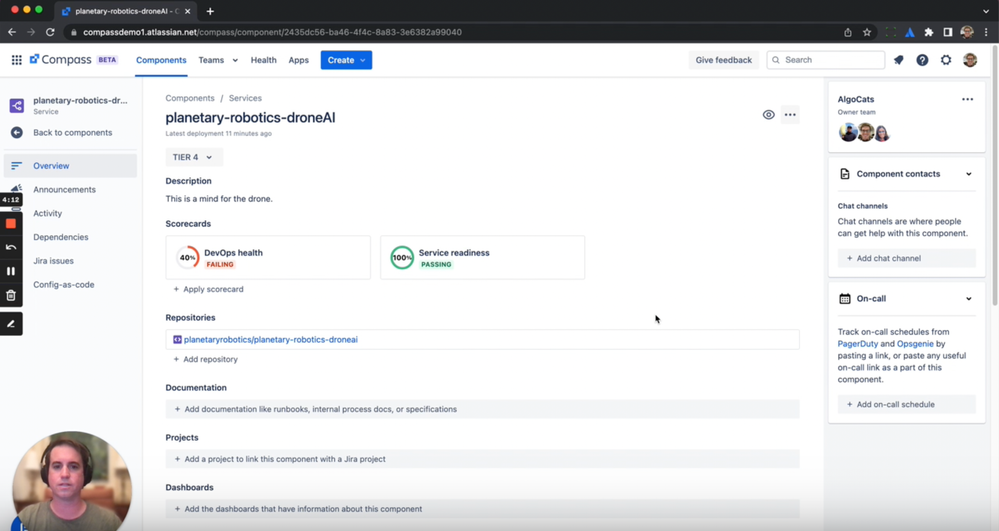Toggle the watch eye icon for component

(768, 115)
